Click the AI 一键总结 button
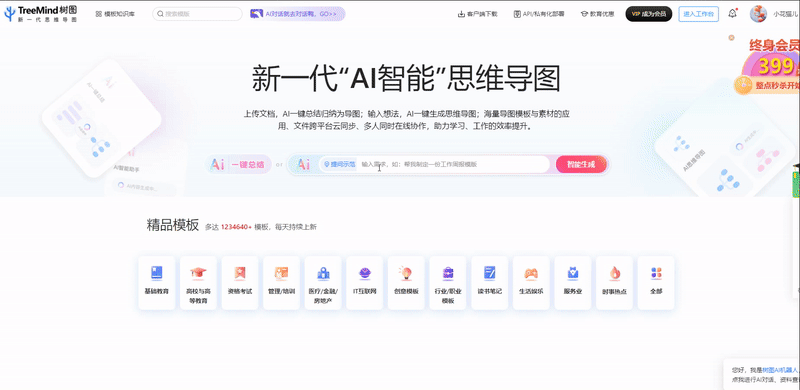Image resolution: width=800 pixels, height=390 pixels. tap(238, 164)
